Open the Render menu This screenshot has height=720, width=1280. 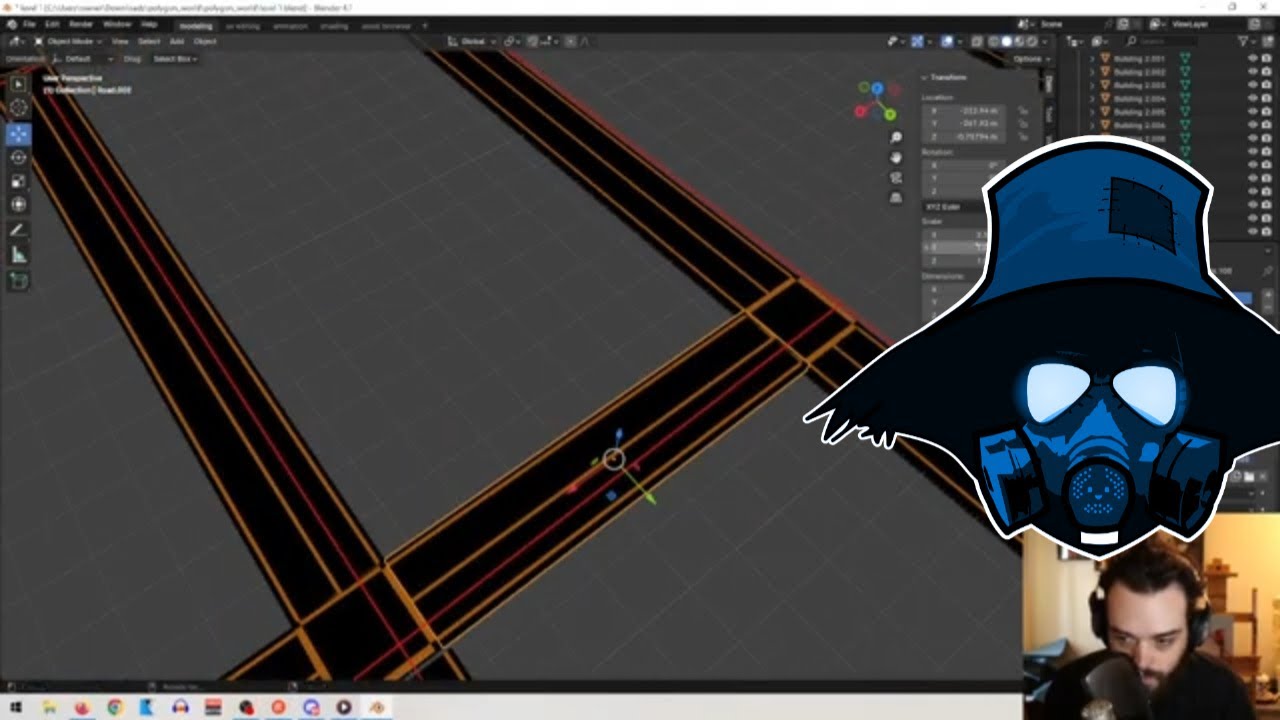[81, 24]
